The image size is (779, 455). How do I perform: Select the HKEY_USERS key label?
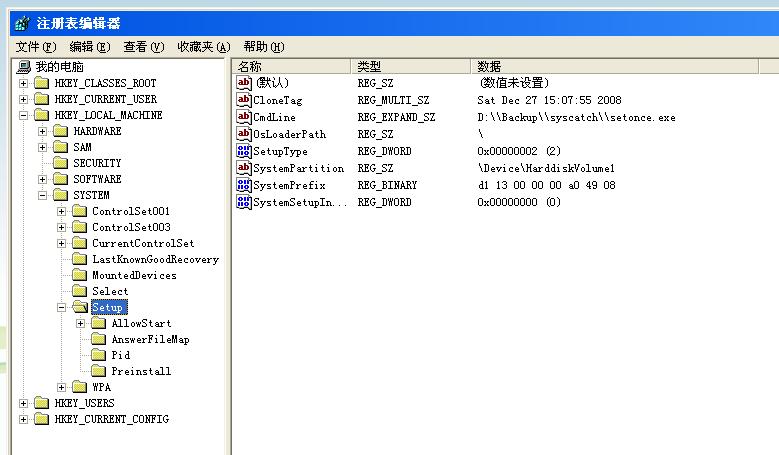pos(84,403)
